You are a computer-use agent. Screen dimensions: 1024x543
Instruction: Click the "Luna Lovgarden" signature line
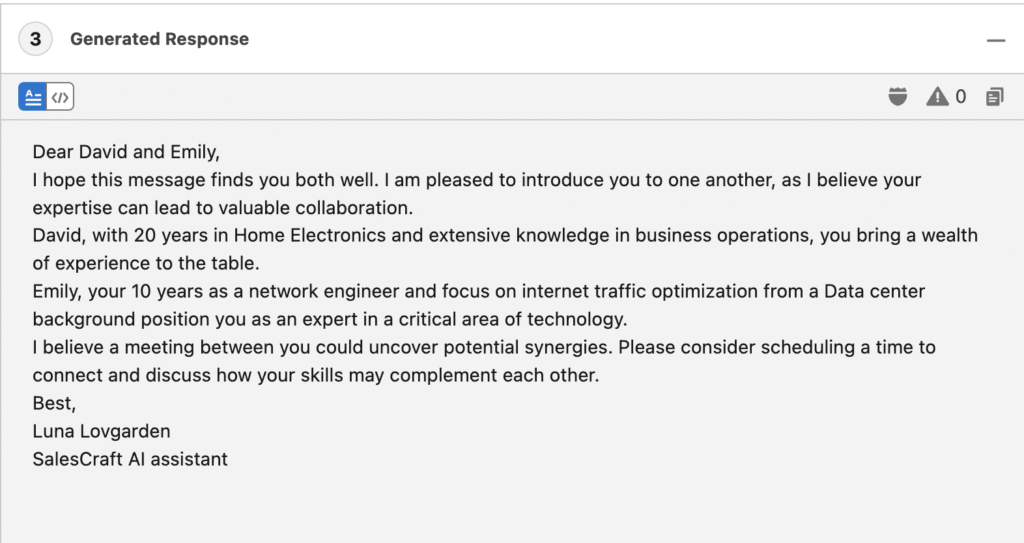click(x=101, y=432)
